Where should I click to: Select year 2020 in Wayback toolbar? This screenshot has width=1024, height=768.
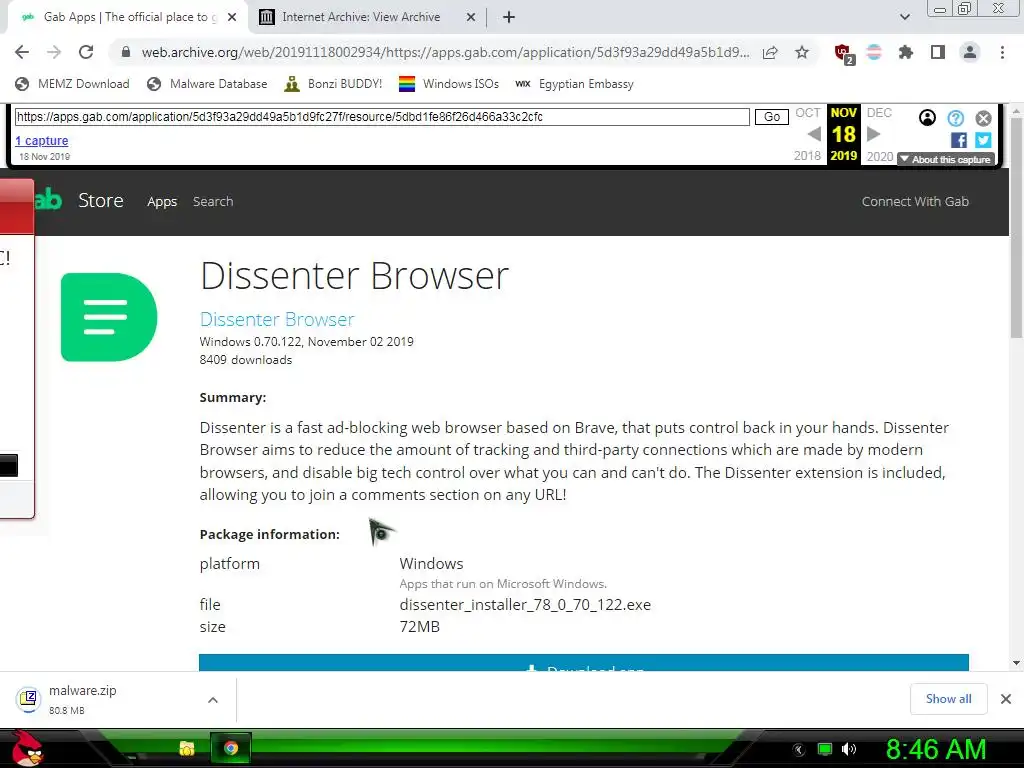[880, 156]
